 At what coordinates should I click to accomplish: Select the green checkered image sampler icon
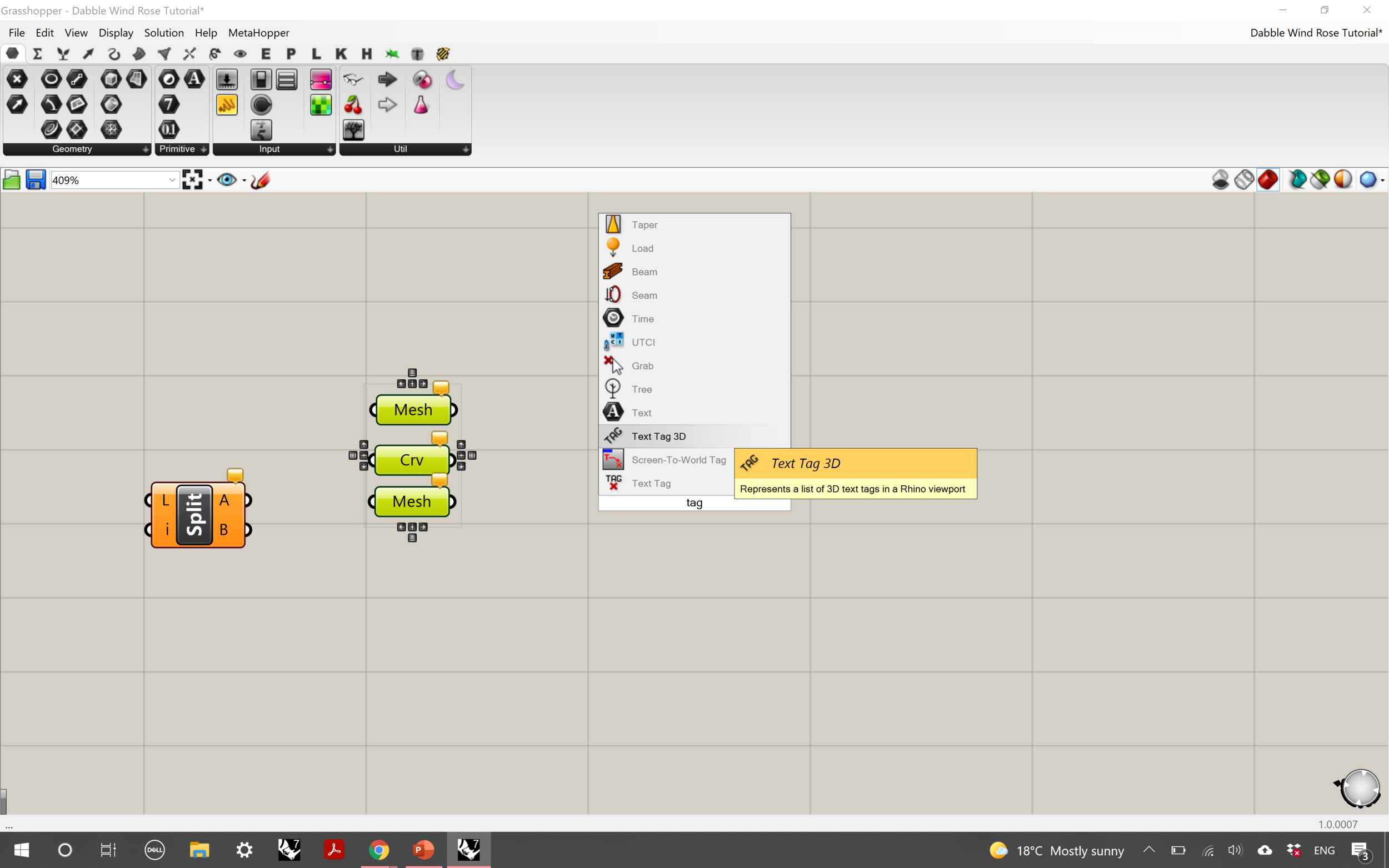point(321,104)
